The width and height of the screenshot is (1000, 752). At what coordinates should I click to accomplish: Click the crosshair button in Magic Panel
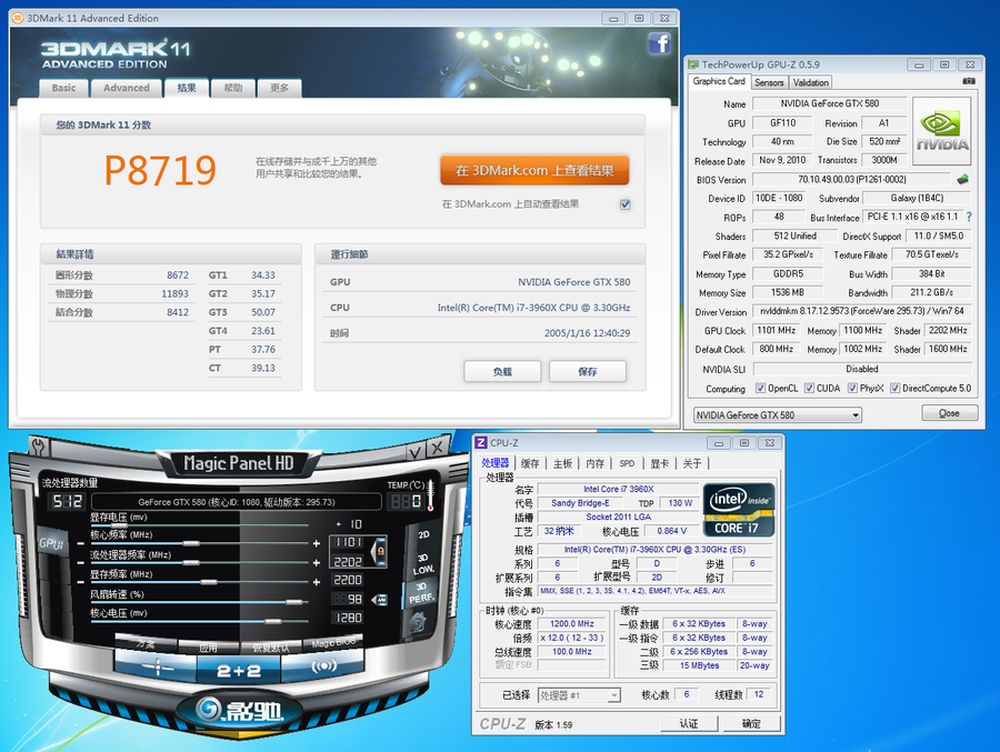pos(156,668)
